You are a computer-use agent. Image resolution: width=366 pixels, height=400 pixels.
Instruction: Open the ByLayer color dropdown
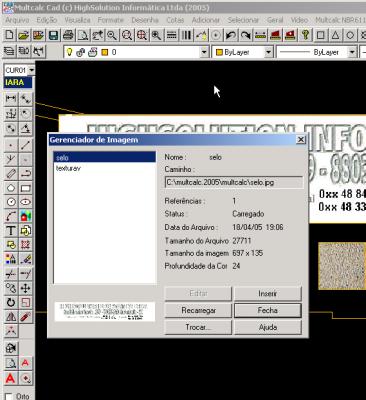(x=268, y=52)
